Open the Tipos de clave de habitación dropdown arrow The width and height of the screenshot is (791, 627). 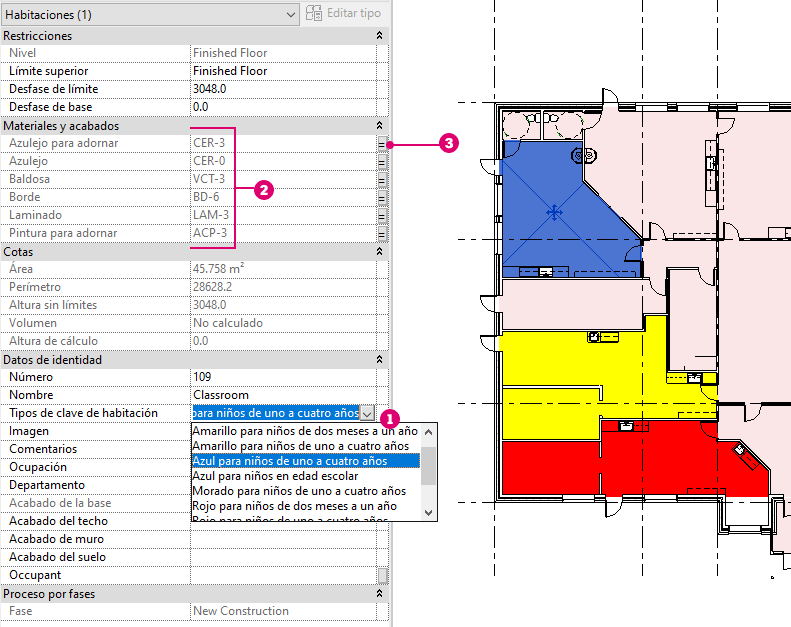point(367,414)
